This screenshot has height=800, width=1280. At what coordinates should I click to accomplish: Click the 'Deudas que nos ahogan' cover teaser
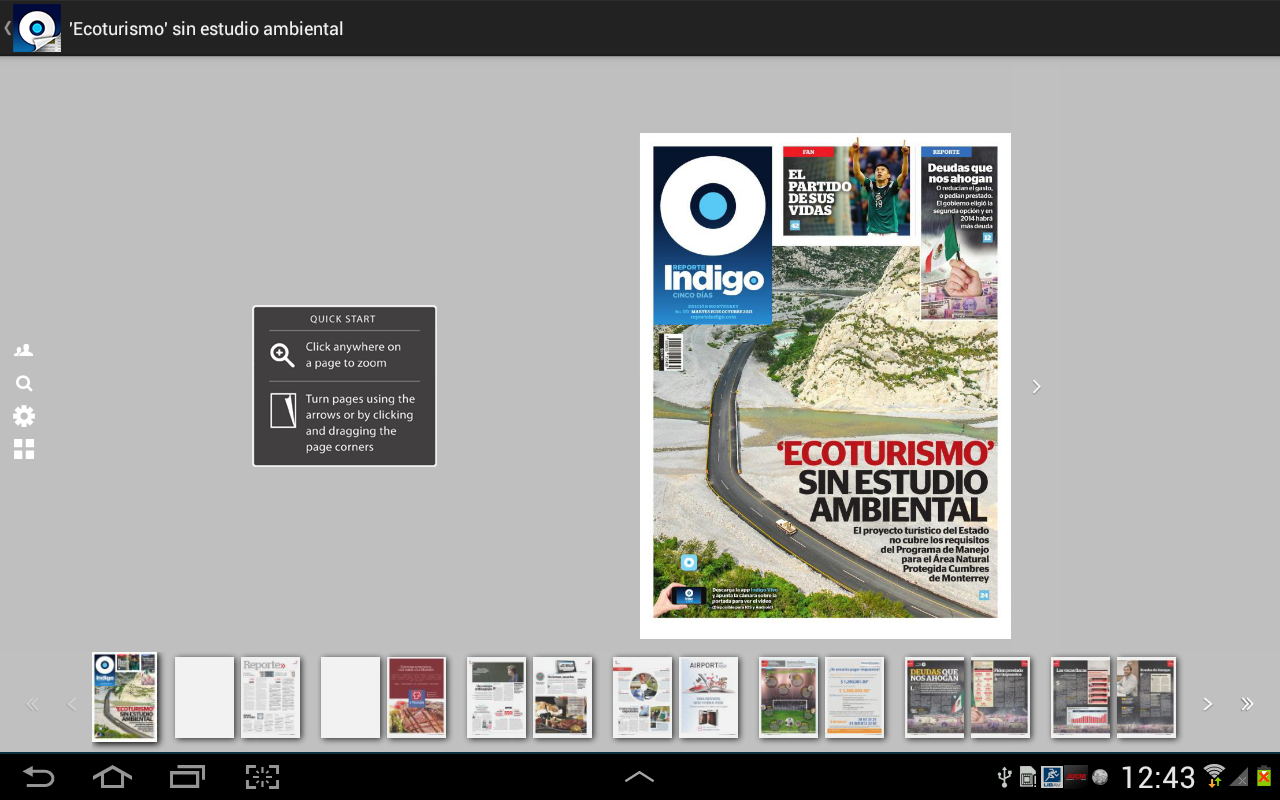959,233
